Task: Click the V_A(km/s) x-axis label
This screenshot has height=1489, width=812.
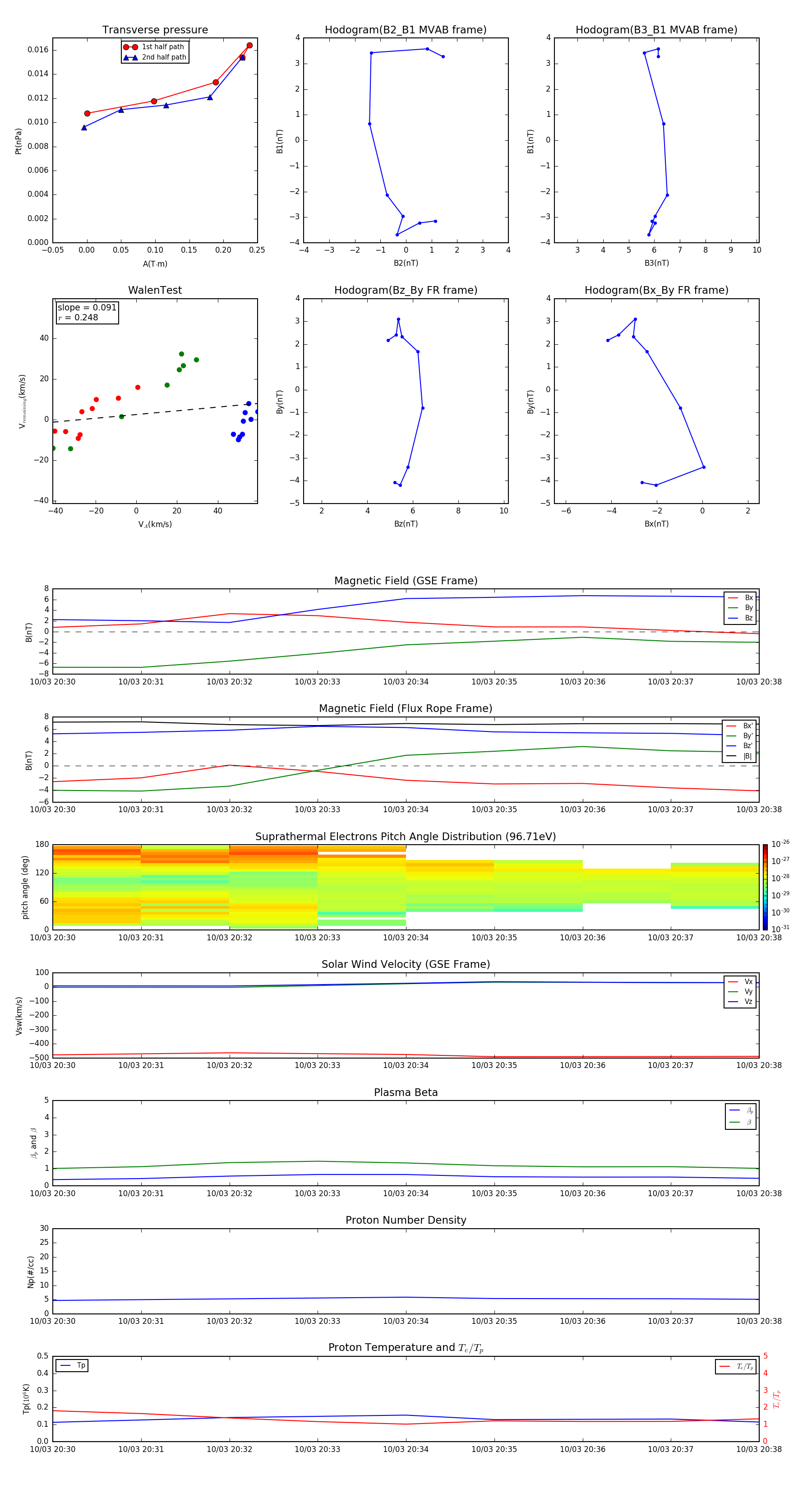Action: point(155,524)
